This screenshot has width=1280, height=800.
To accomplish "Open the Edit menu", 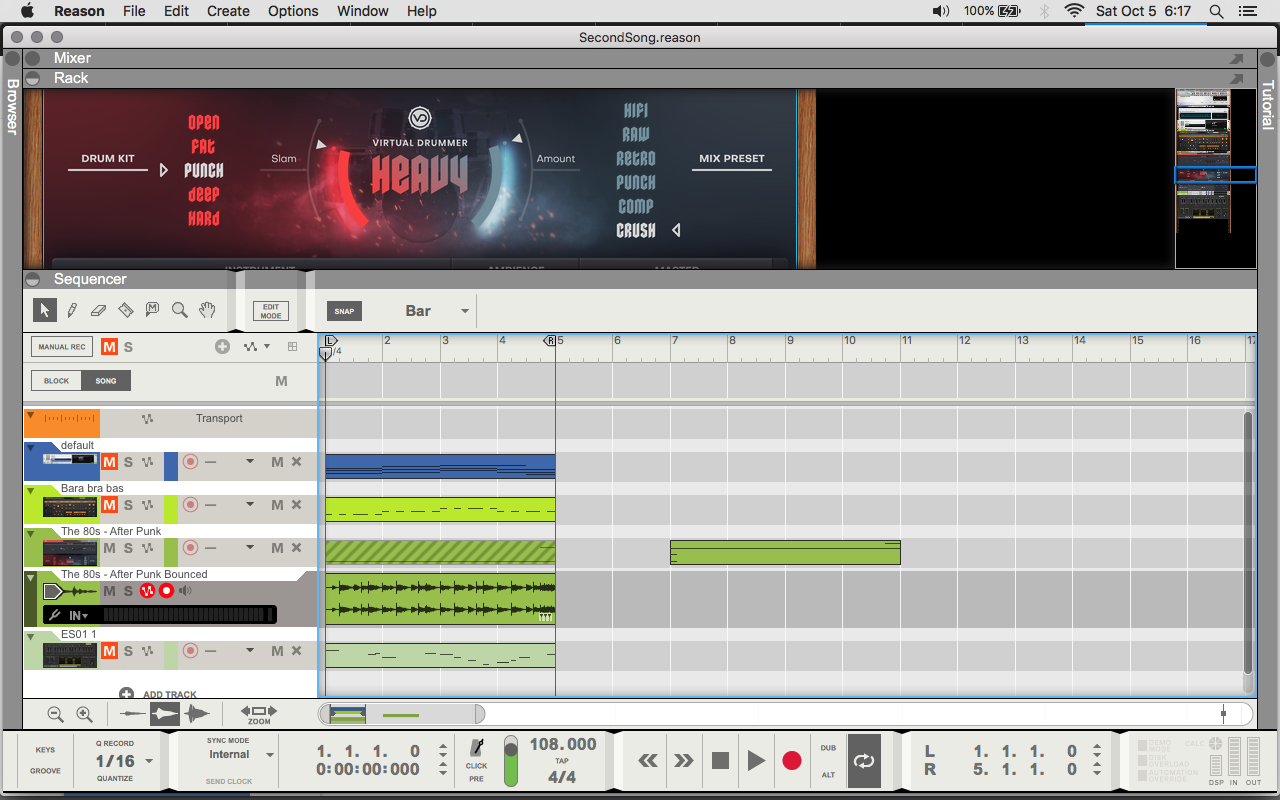I will [x=176, y=11].
